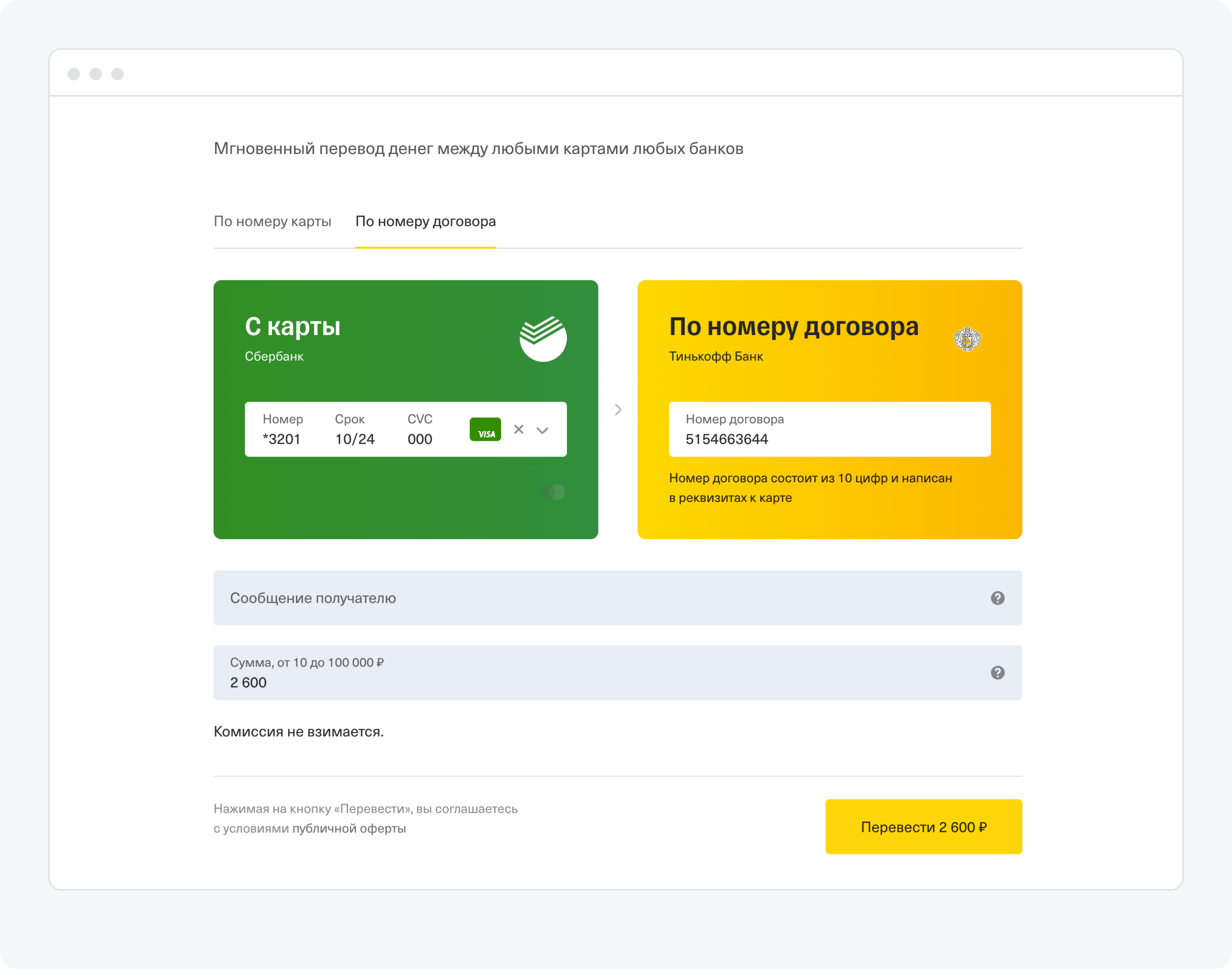The image size is (1232, 969).
Task: Click the С карты heading
Action: [x=292, y=327]
